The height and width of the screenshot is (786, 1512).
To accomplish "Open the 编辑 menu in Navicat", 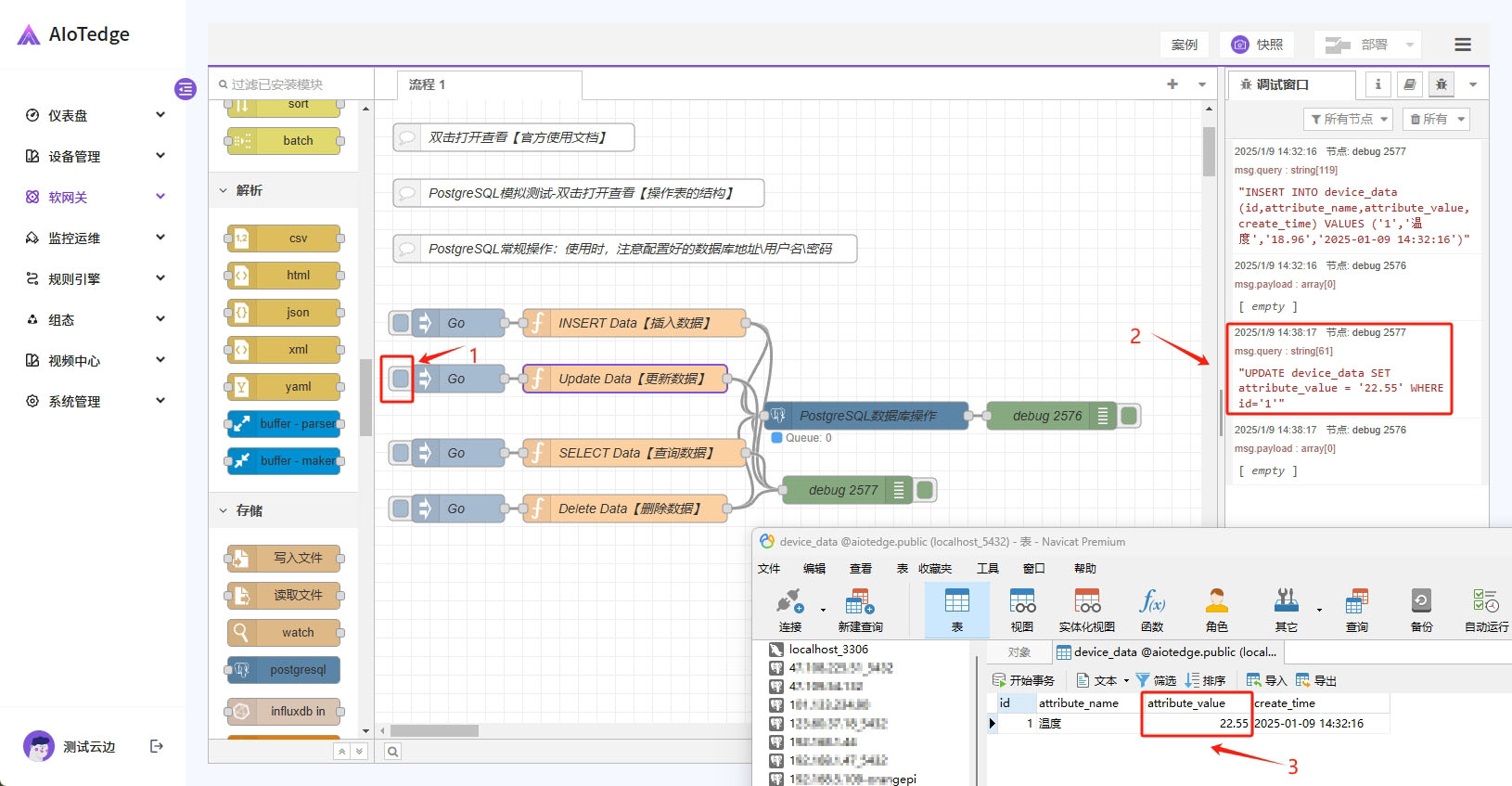I will coord(814,568).
